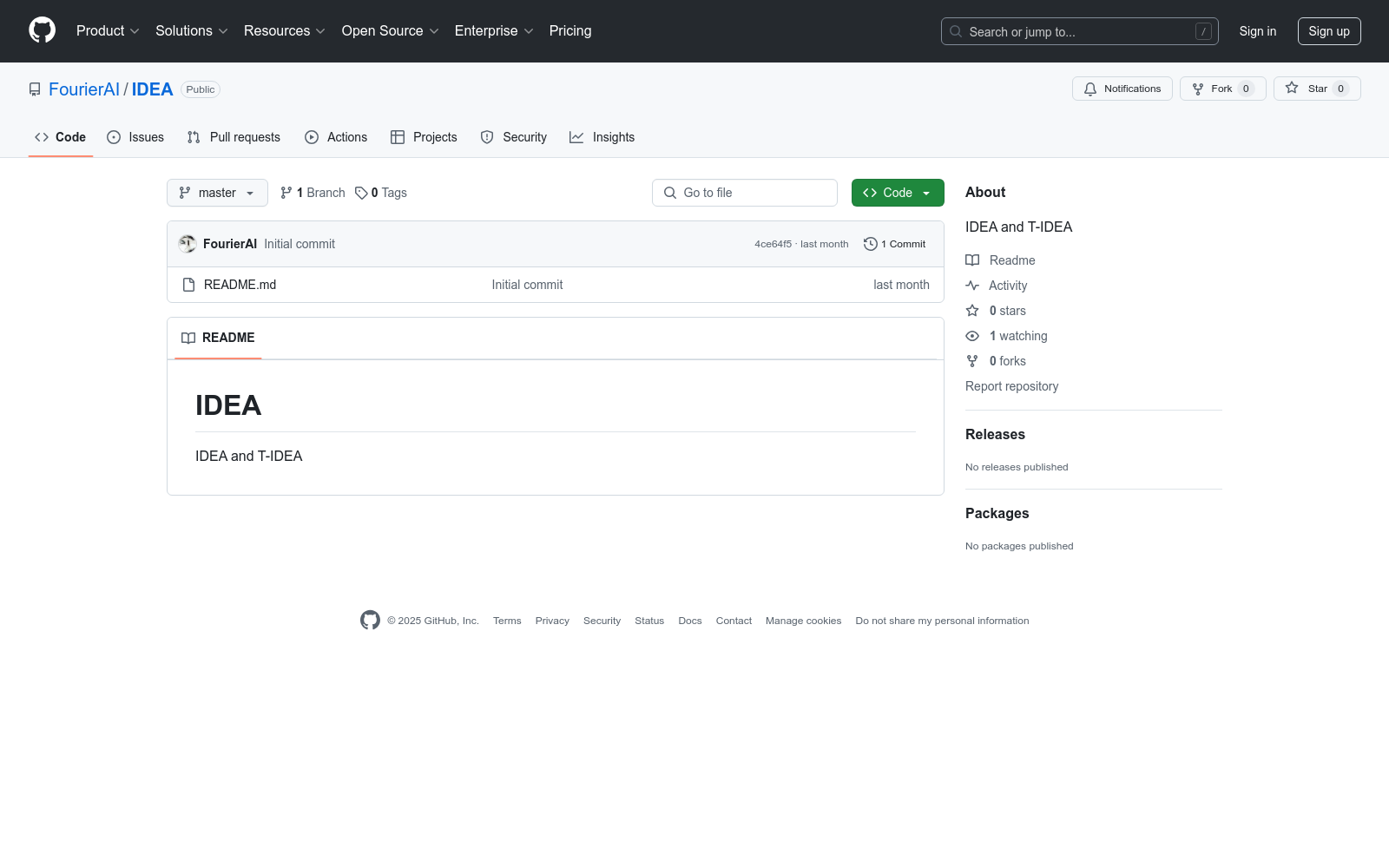
Task: Open the Packages heading link
Action: click(x=997, y=514)
